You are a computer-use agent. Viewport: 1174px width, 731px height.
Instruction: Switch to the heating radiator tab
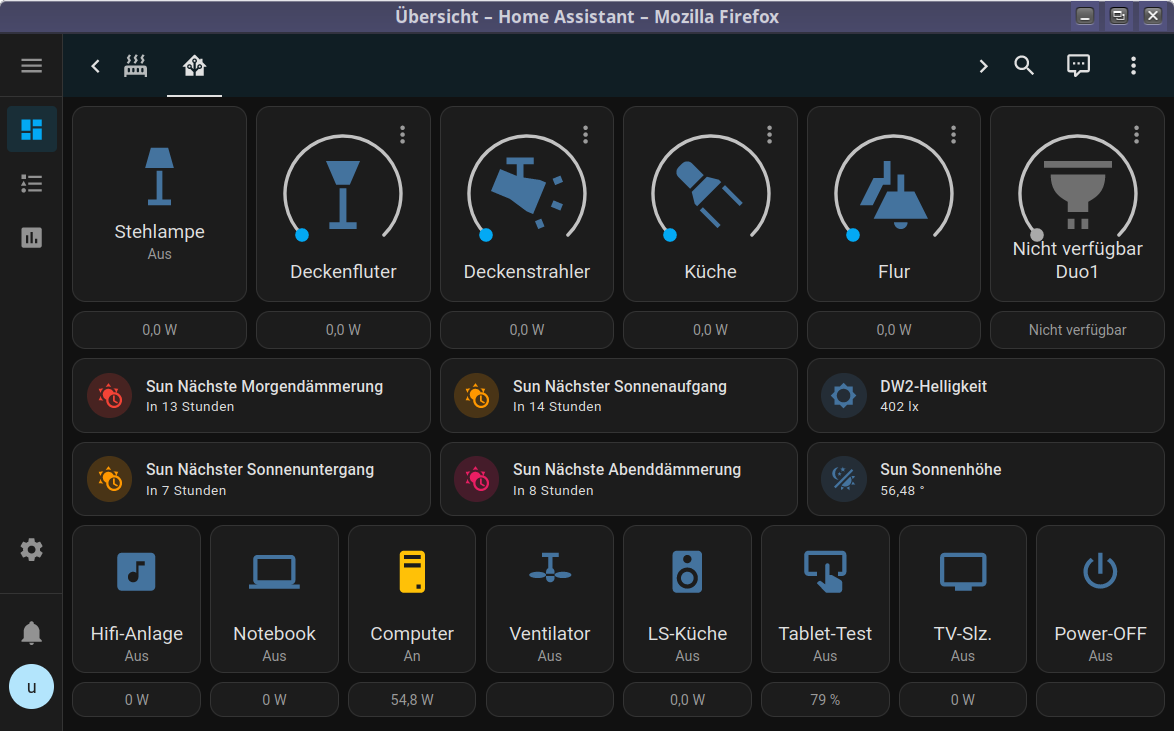136,66
